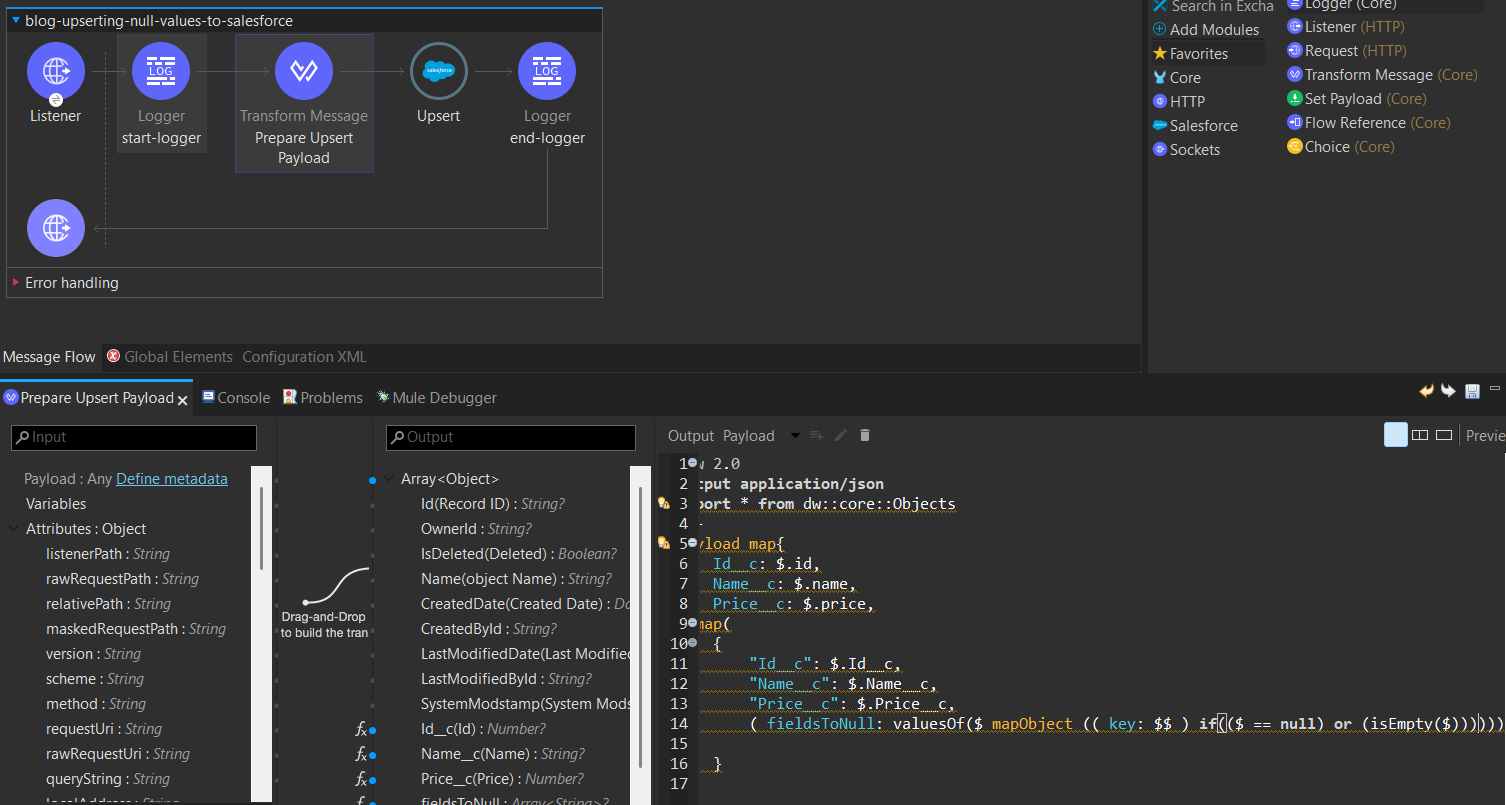The width and height of the screenshot is (1506, 805).
Task: Click the trash icon to delete output target
Action: [865, 435]
